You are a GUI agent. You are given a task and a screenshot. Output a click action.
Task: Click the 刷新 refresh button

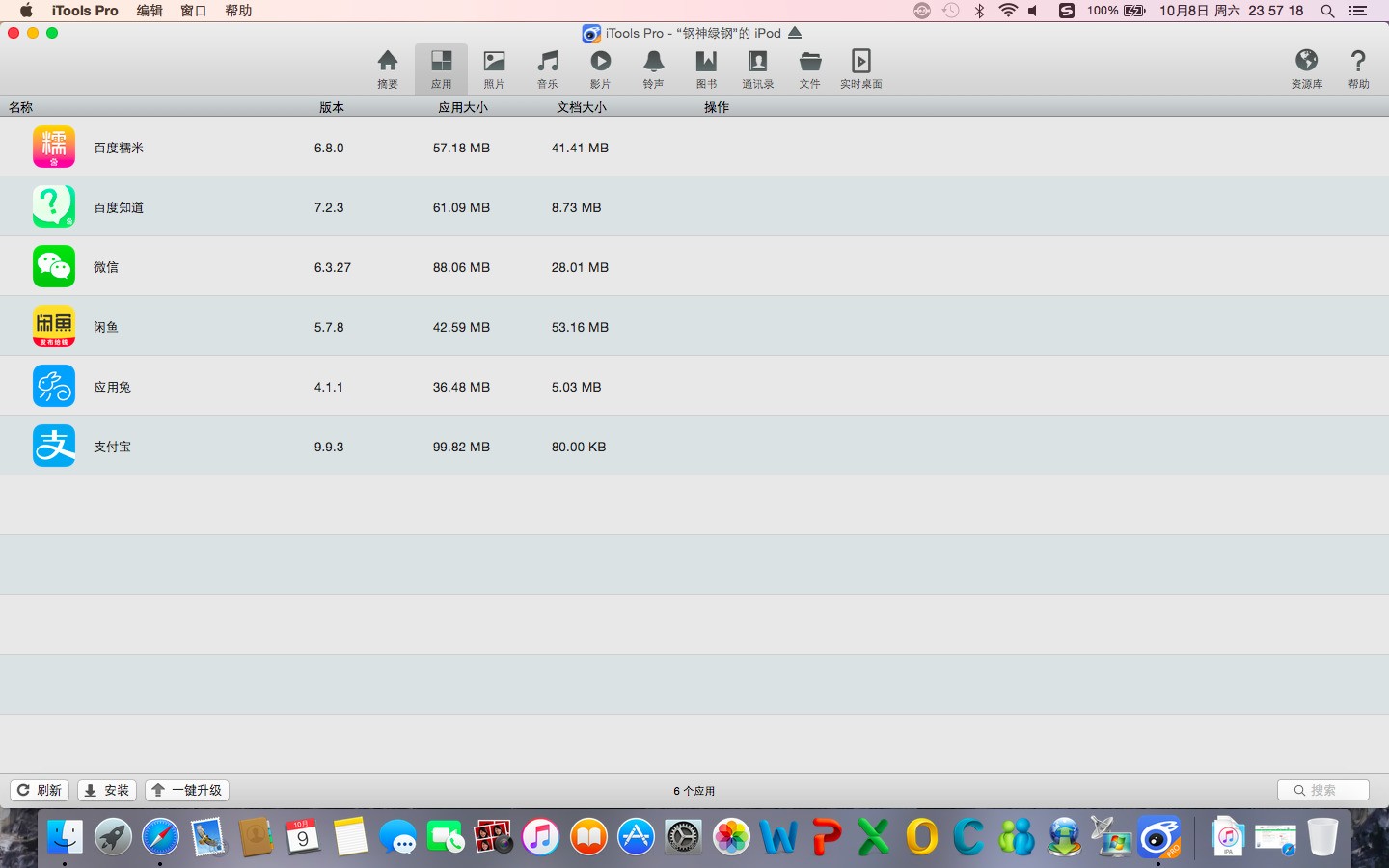pyautogui.click(x=40, y=790)
